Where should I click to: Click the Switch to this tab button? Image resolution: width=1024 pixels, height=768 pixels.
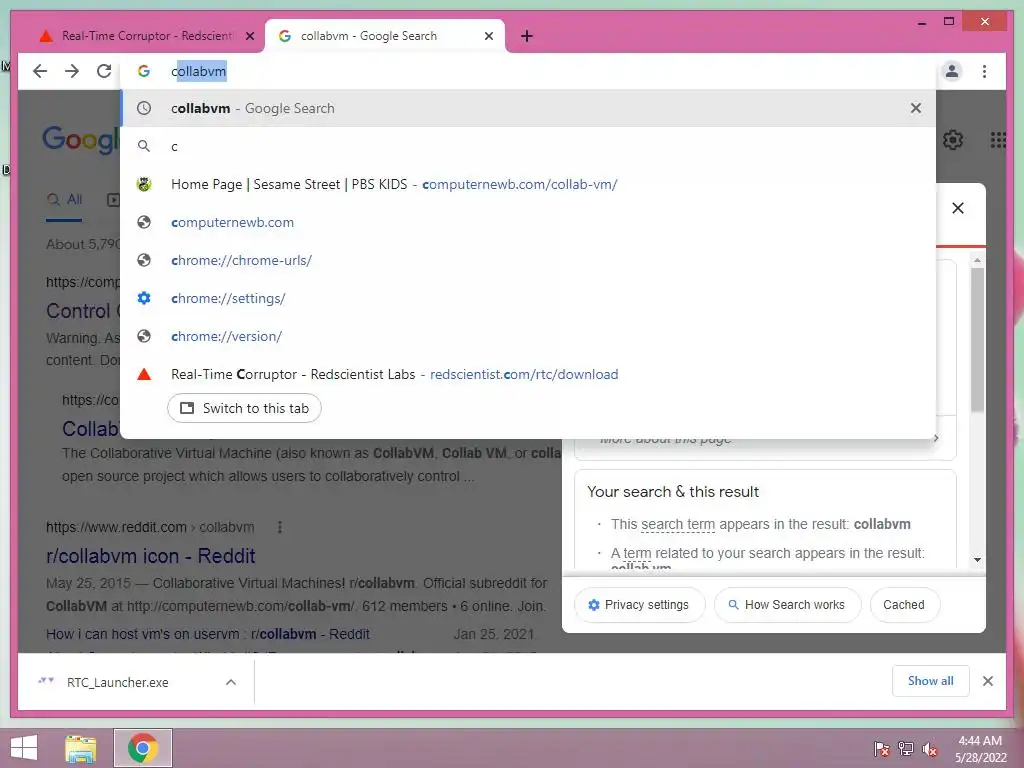point(244,408)
